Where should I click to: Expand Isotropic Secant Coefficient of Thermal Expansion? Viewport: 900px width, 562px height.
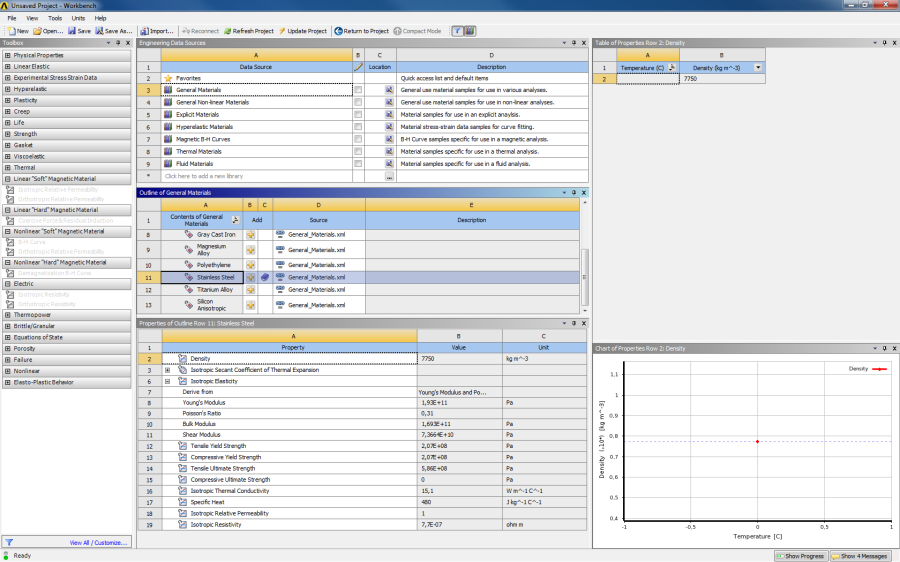pos(167,370)
